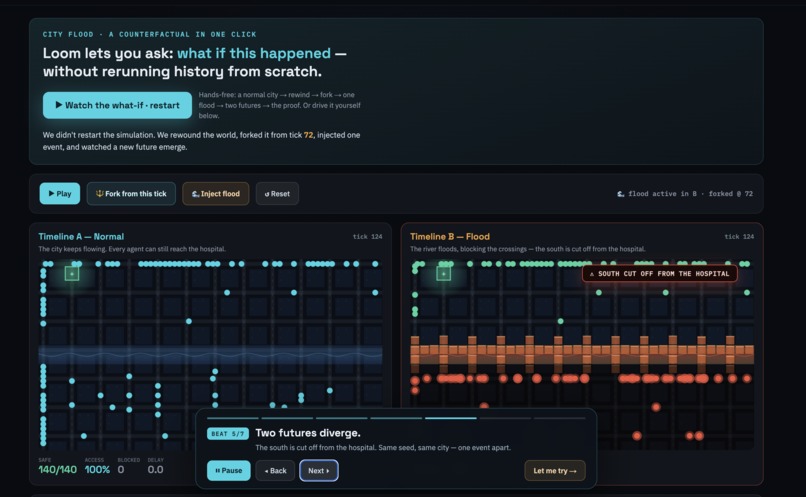Click the 'Timeline A — Normal' heading

tap(81, 236)
